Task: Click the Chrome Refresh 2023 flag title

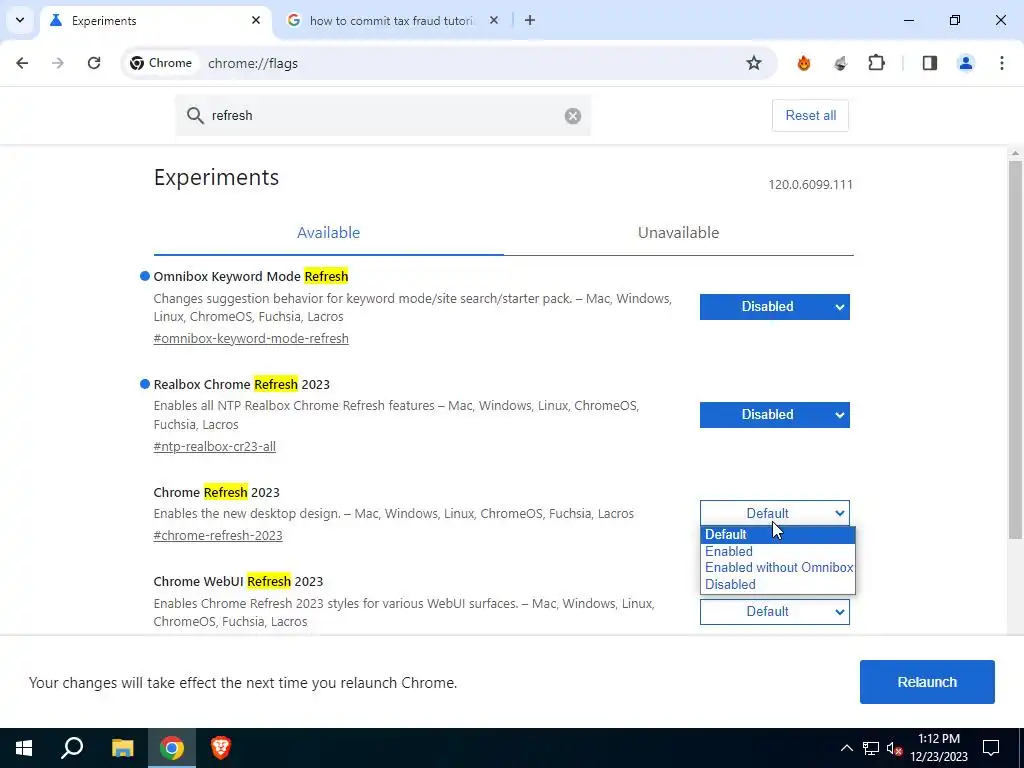Action: [216, 492]
